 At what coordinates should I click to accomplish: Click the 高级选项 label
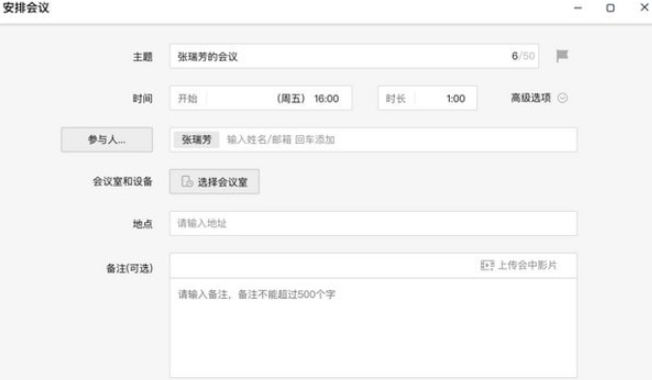click(531, 98)
